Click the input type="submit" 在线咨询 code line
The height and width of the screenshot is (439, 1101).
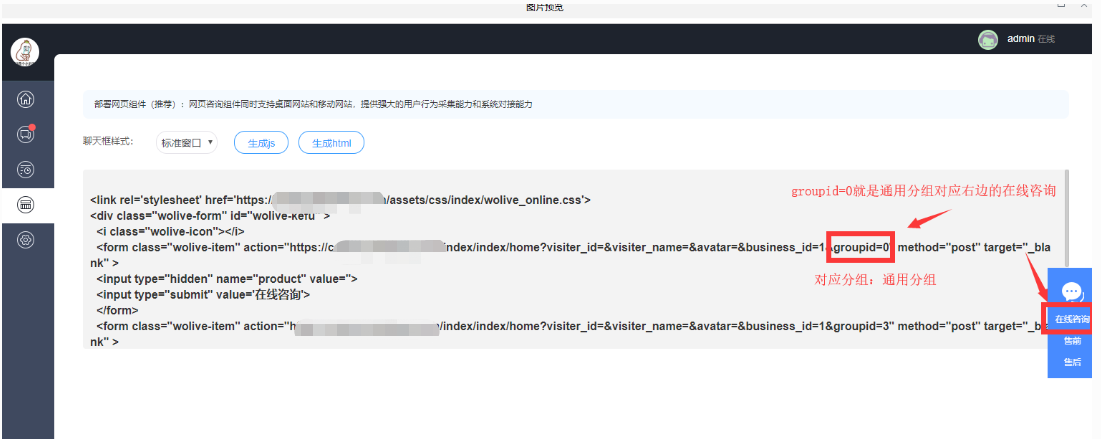pyautogui.click(x=203, y=294)
